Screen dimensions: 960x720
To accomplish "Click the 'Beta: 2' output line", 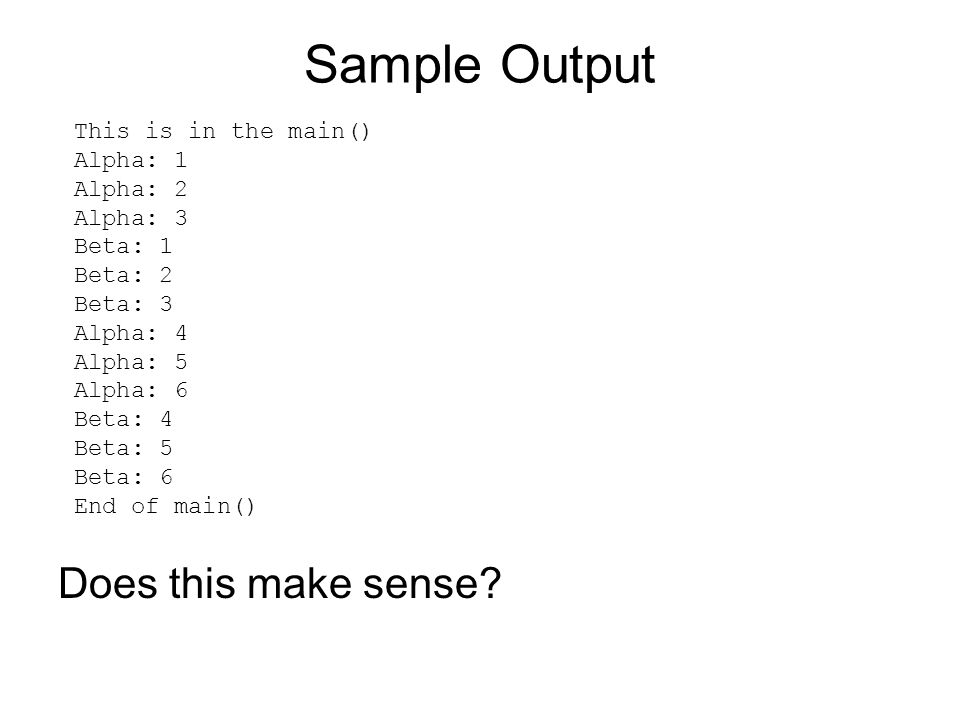I will click(123, 275).
